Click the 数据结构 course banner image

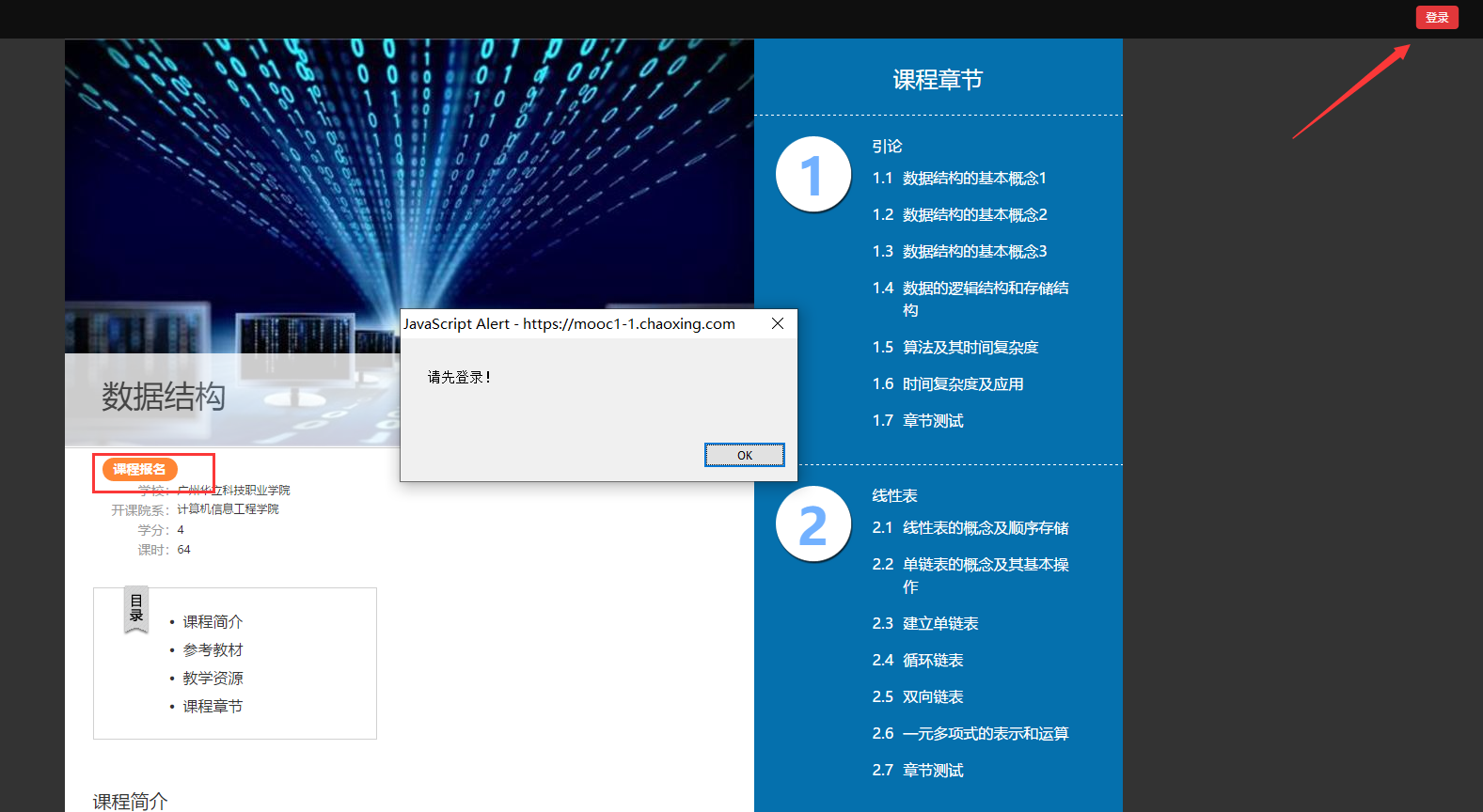click(282, 188)
